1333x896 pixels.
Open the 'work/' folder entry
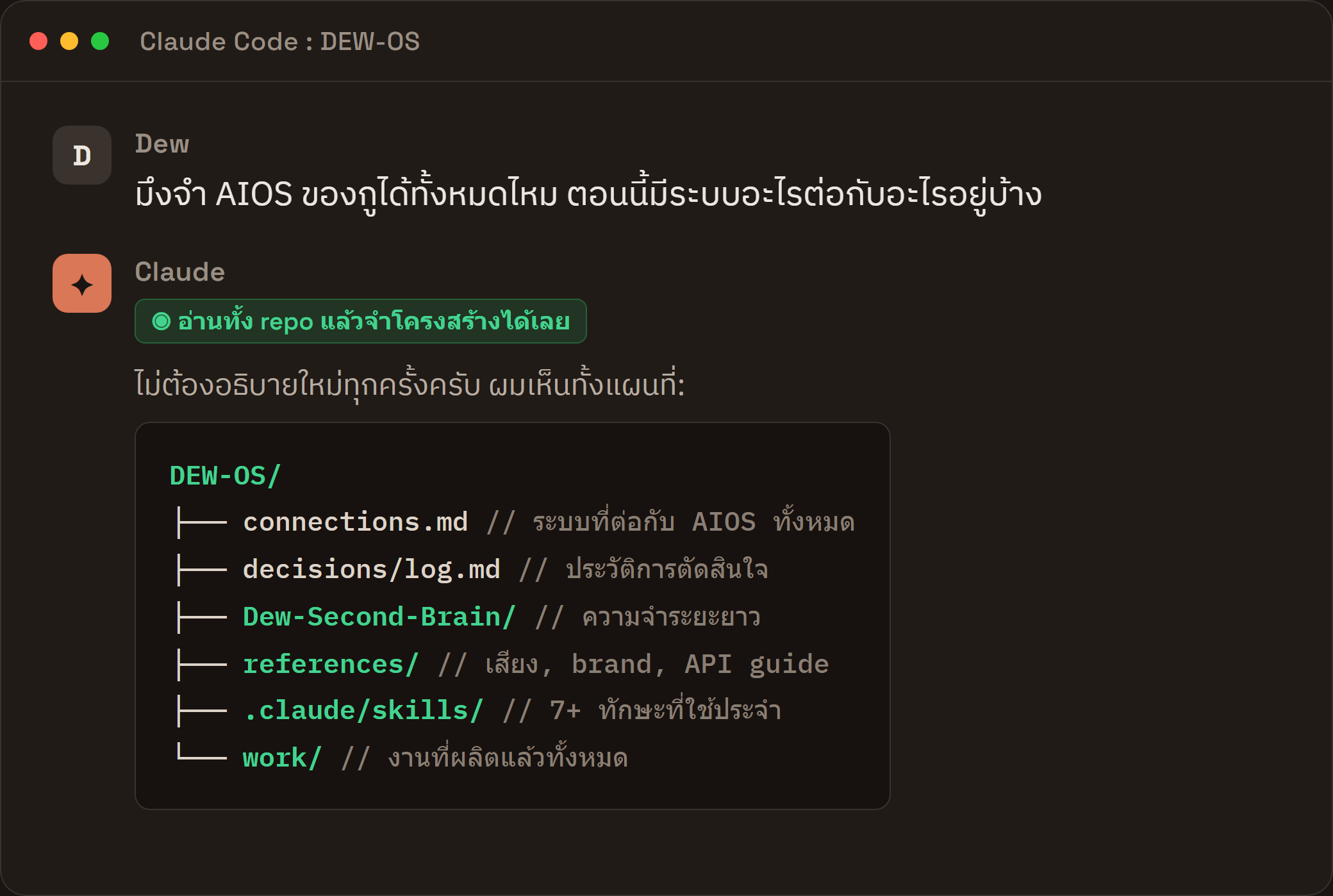click(x=282, y=758)
